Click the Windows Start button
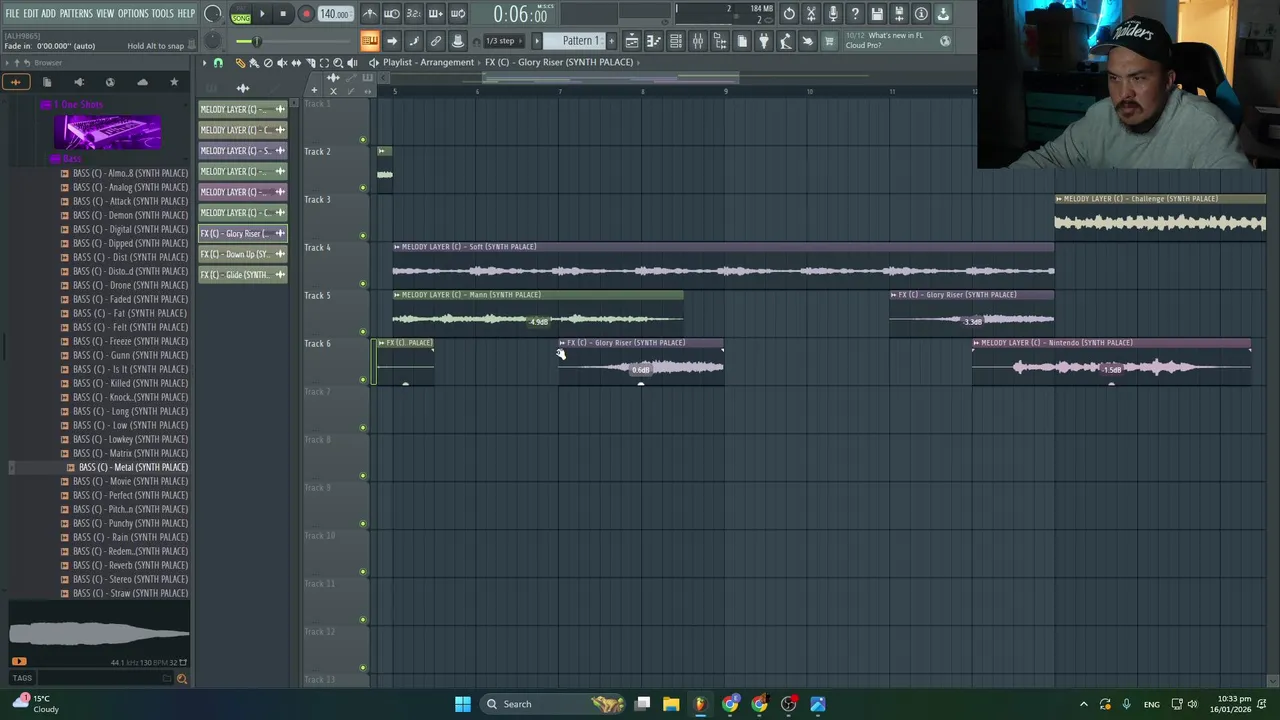 pyautogui.click(x=463, y=704)
